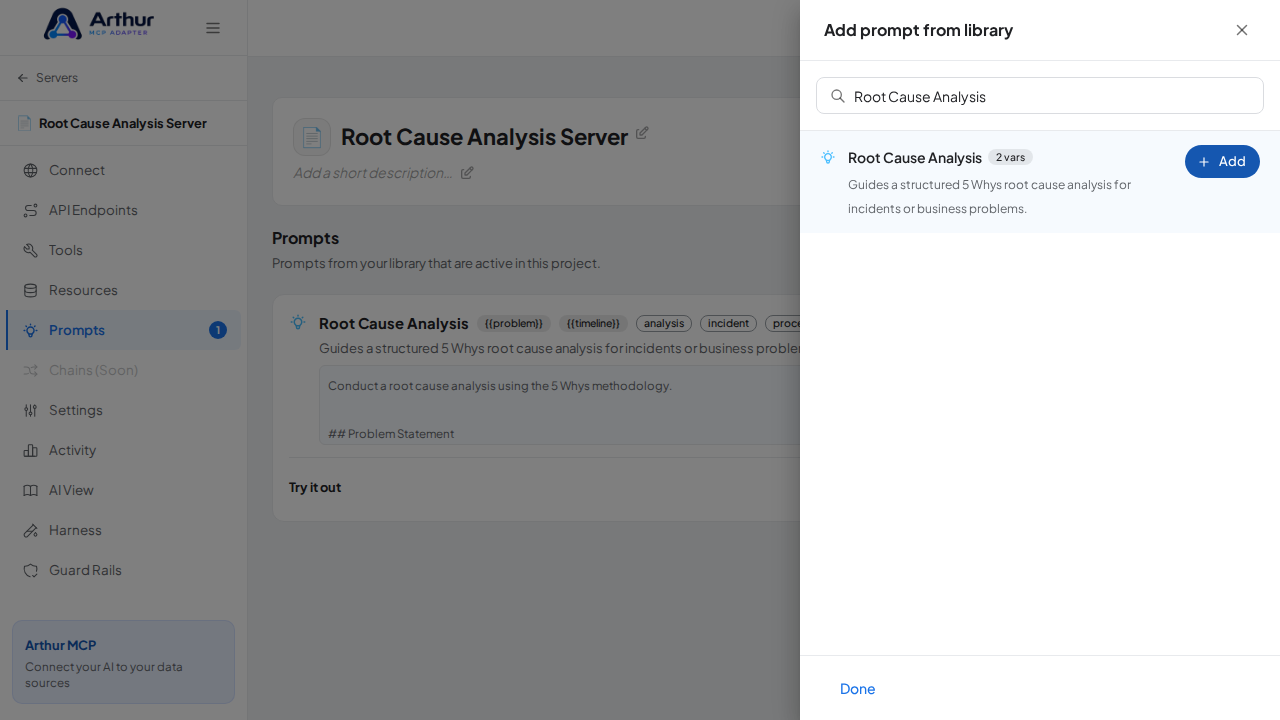Edit short description with pencil icon
Image resolution: width=1280 pixels, height=720 pixels.
tap(467, 172)
